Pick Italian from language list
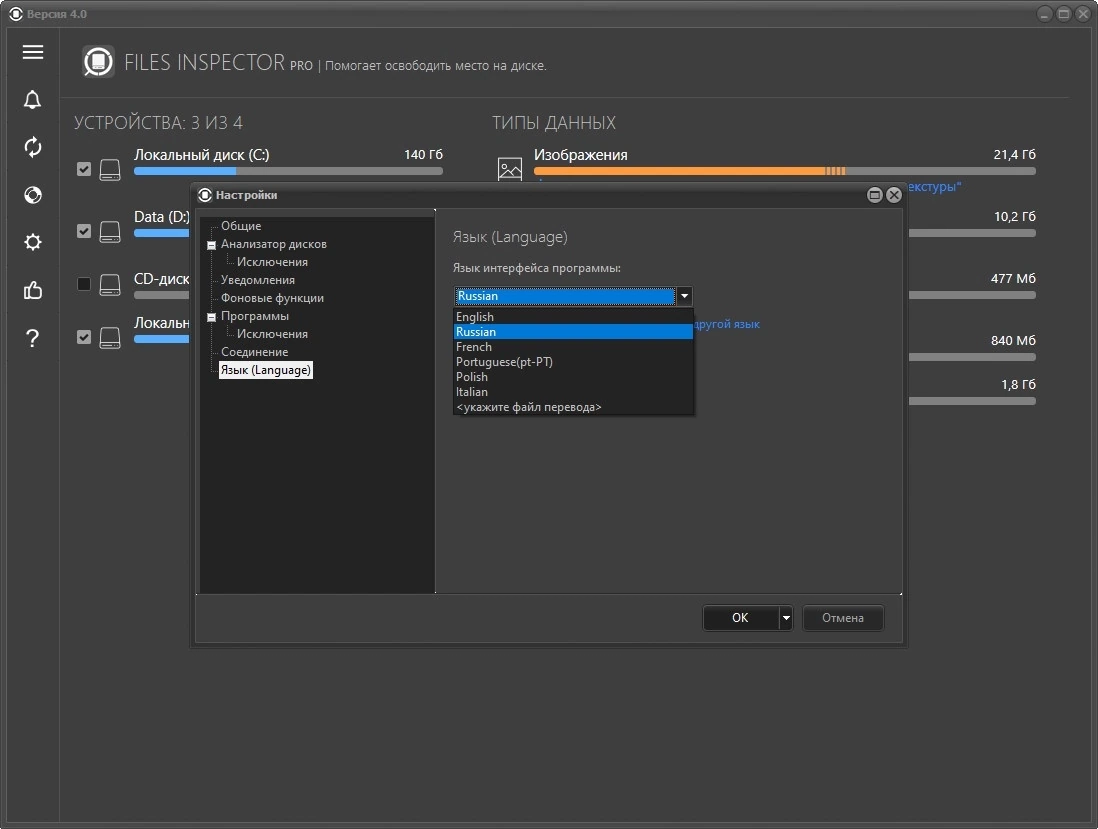The height and width of the screenshot is (829, 1098). [574, 392]
